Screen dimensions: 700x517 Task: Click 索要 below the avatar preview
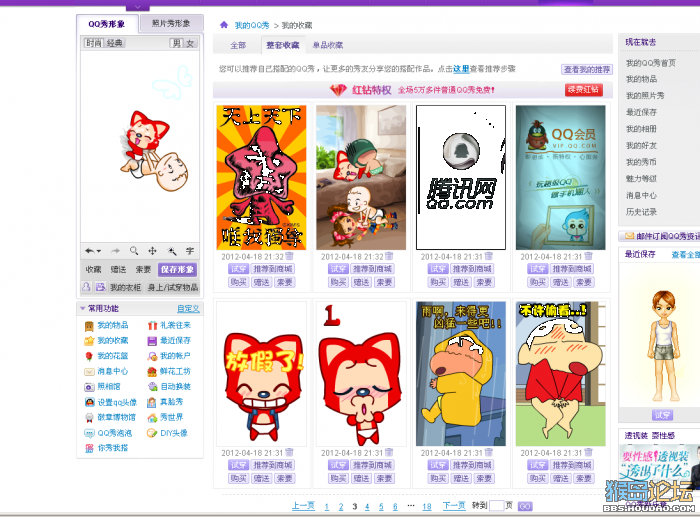point(143,270)
